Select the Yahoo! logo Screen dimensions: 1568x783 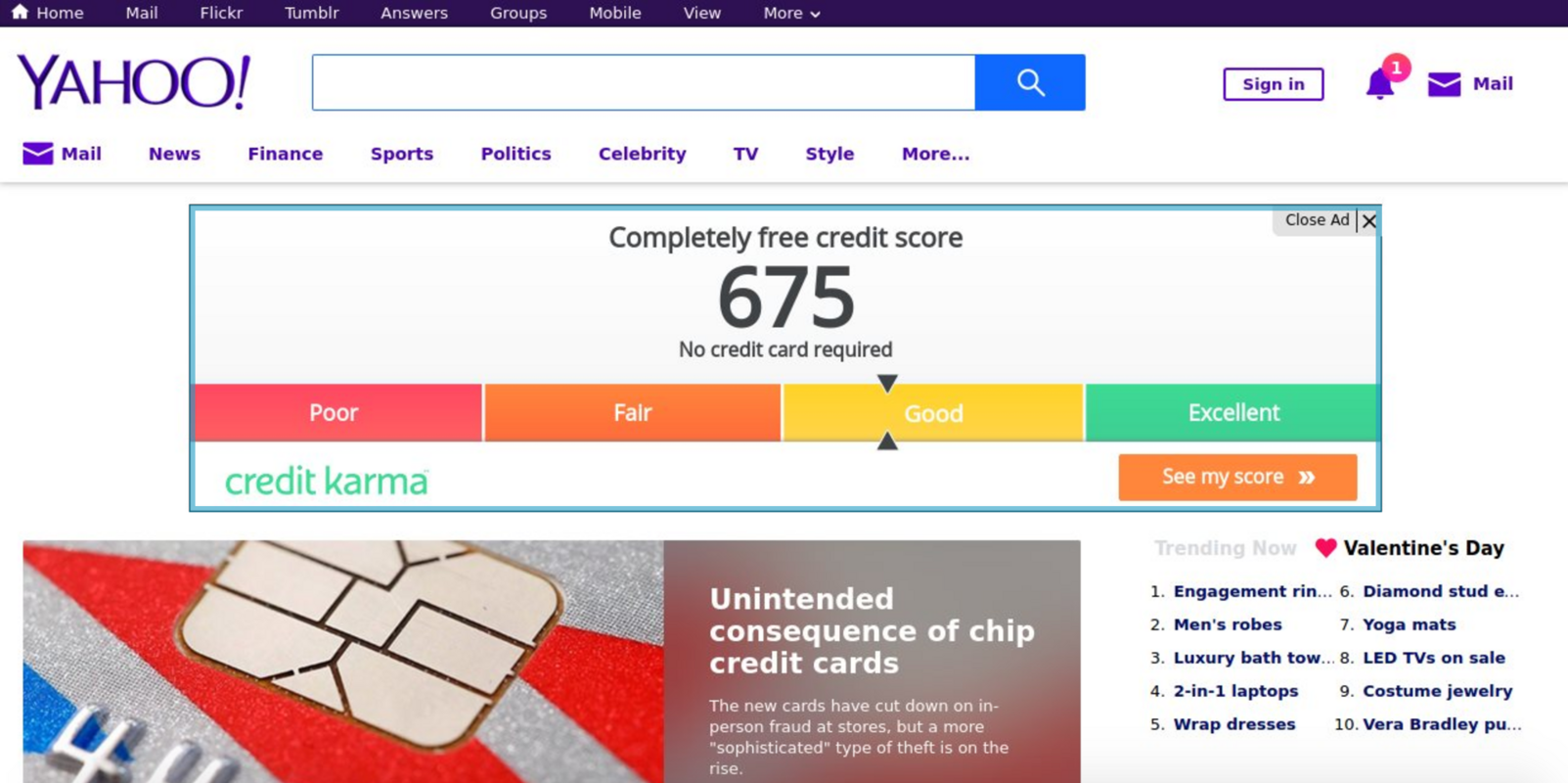[x=133, y=81]
